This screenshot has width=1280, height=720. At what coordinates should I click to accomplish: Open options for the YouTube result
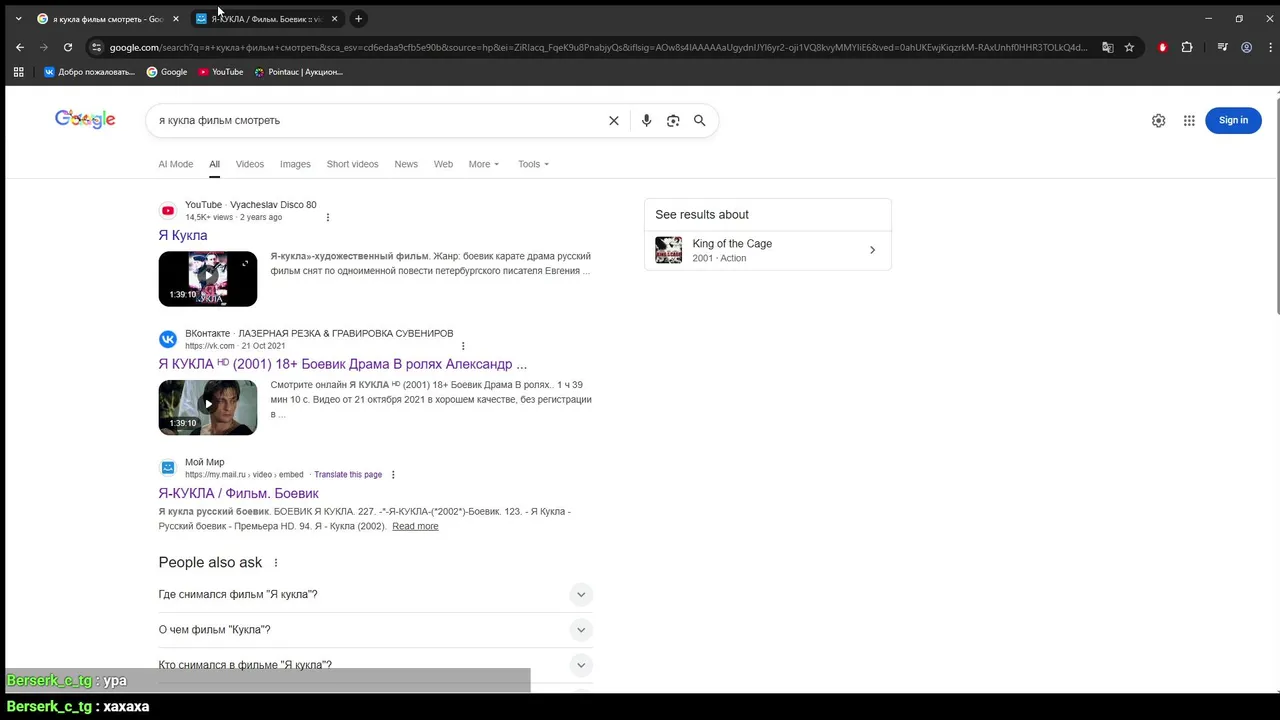click(x=327, y=217)
